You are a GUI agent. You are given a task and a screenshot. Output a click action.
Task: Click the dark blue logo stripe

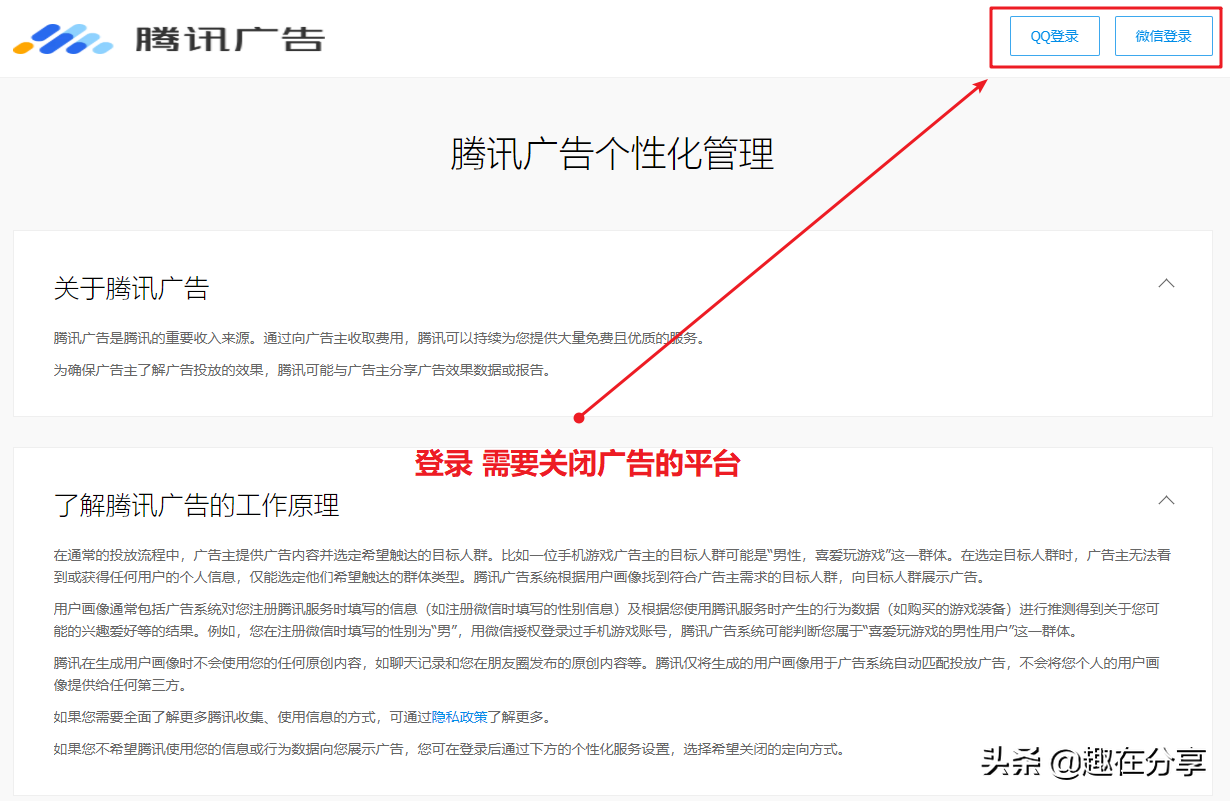(x=48, y=38)
